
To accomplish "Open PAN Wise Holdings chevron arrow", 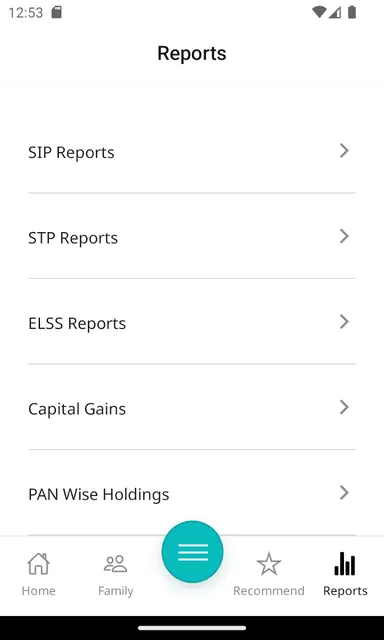I will click(x=344, y=493).
